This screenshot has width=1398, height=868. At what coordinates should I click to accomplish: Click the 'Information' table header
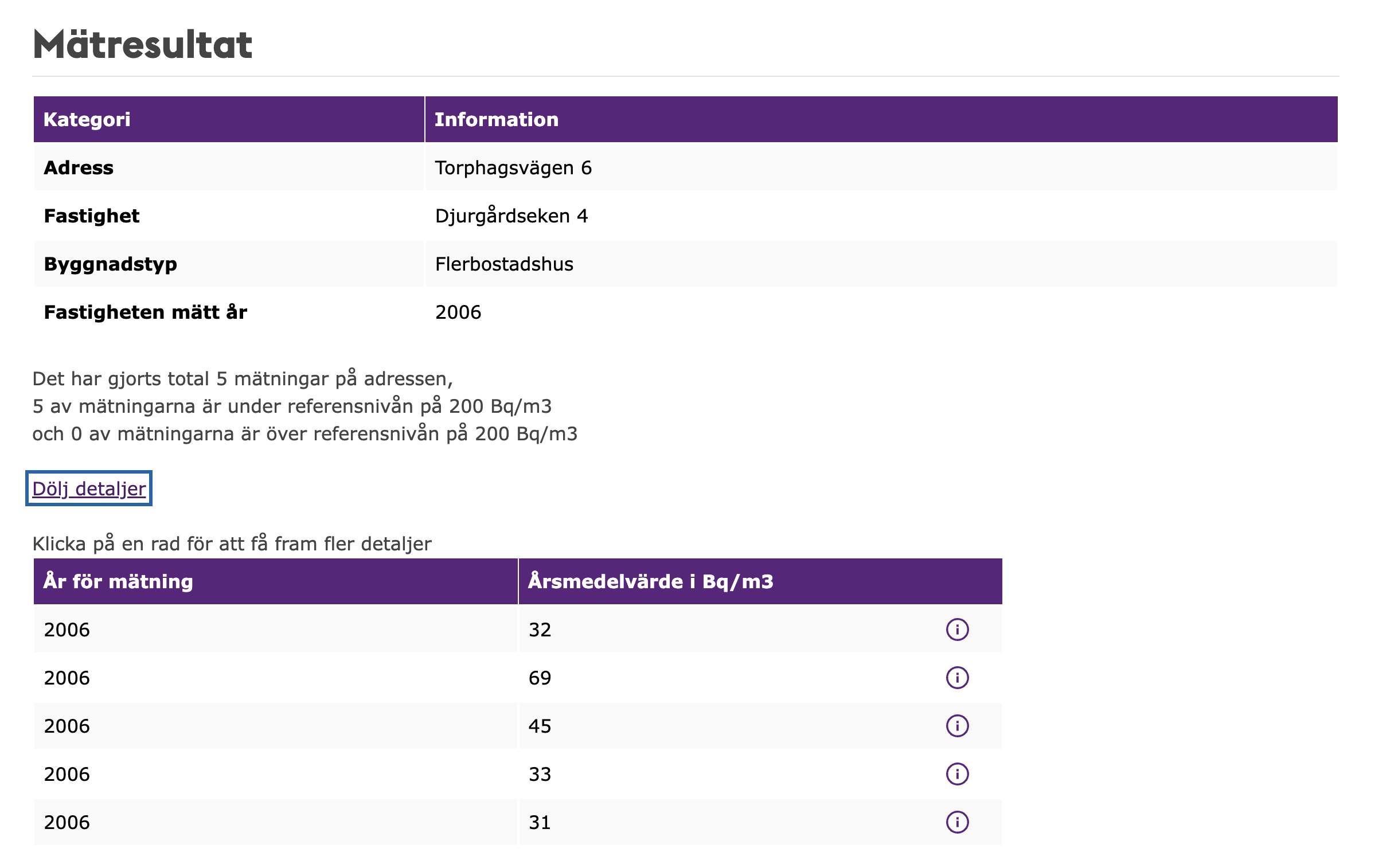(x=496, y=119)
